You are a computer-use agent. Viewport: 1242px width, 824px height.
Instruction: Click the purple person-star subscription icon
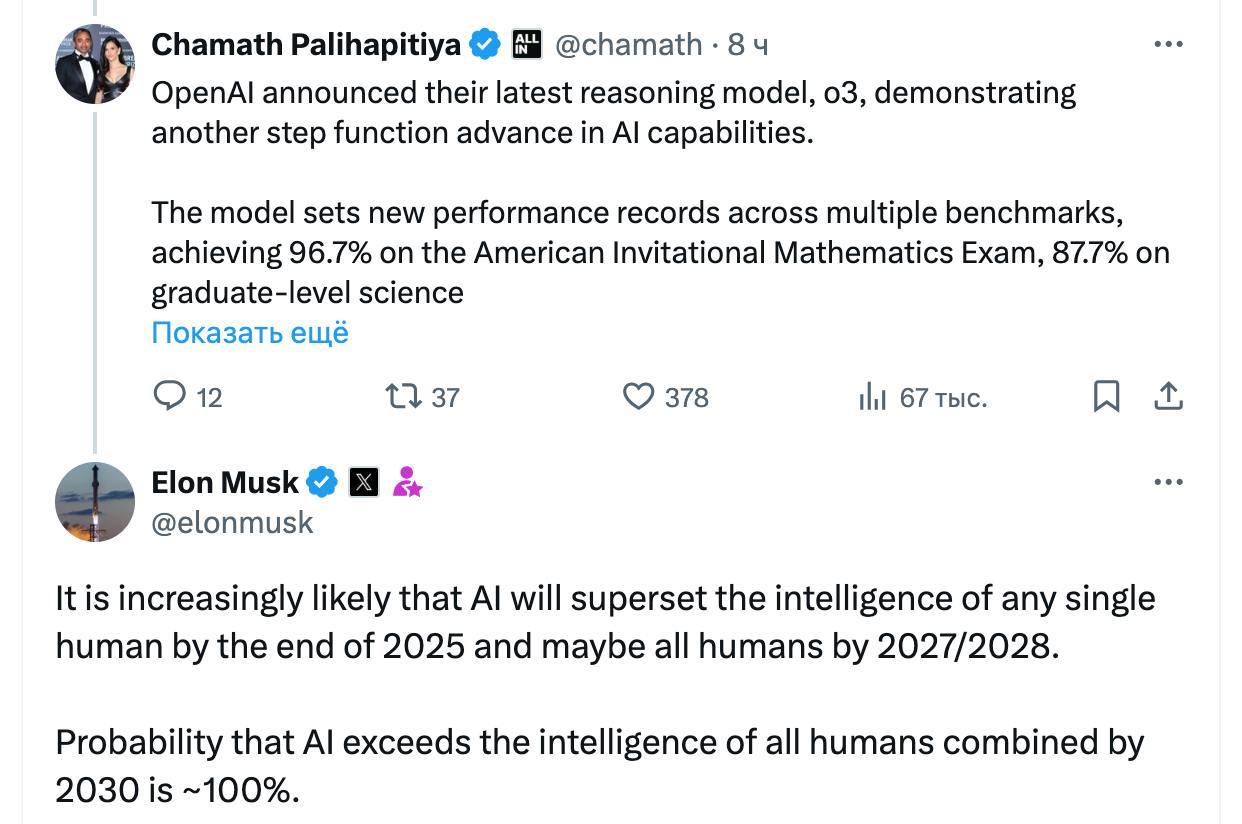click(406, 483)
